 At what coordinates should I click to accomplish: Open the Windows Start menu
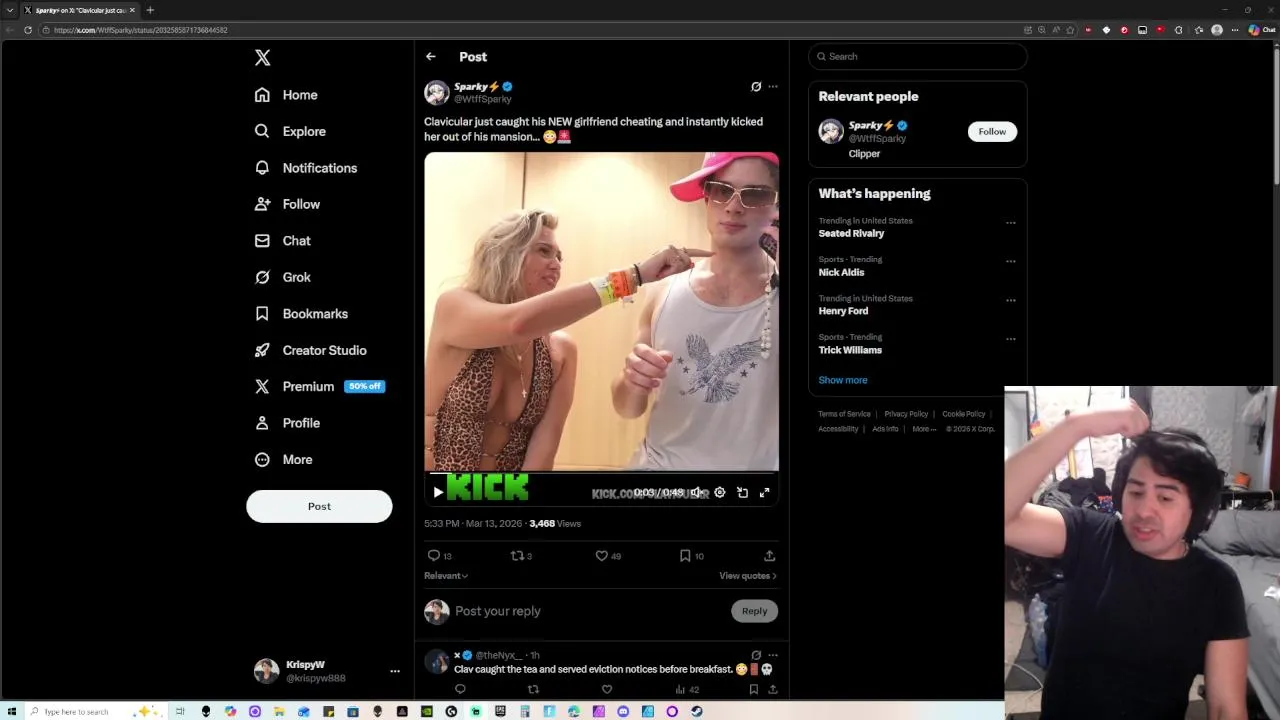[11, 712]
